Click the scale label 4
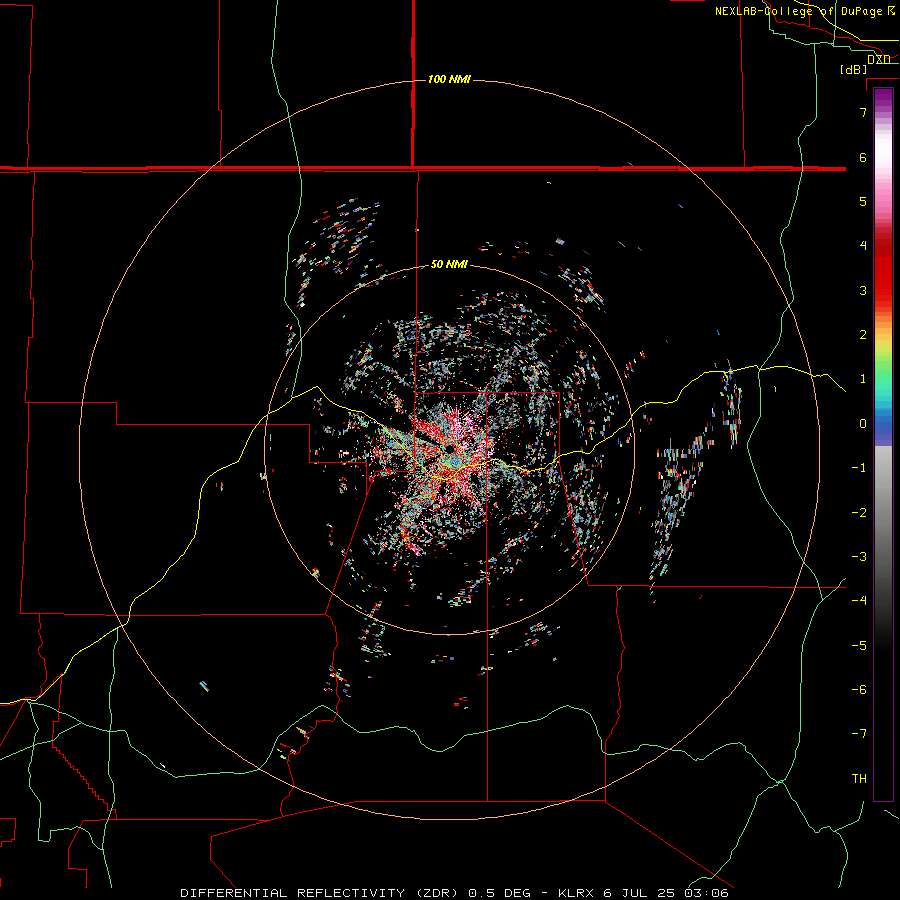 [x=863, y=246]
